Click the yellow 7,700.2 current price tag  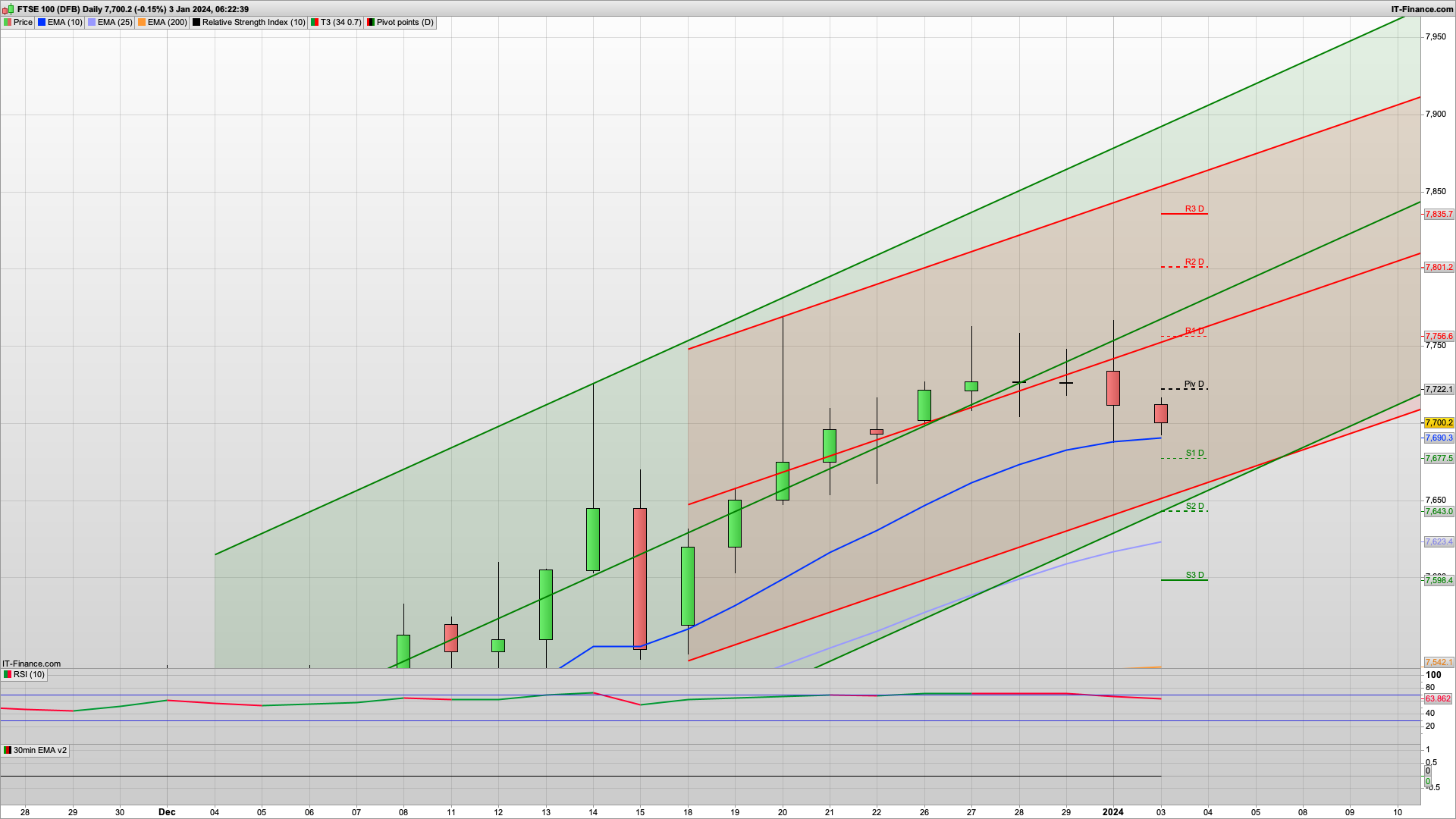(x=1439, y=423)
